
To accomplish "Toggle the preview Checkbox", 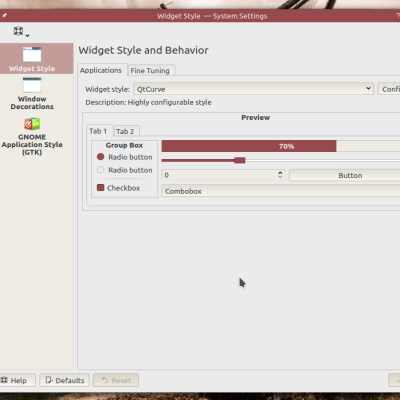I will pyautogui.click(x=118, y=188).
